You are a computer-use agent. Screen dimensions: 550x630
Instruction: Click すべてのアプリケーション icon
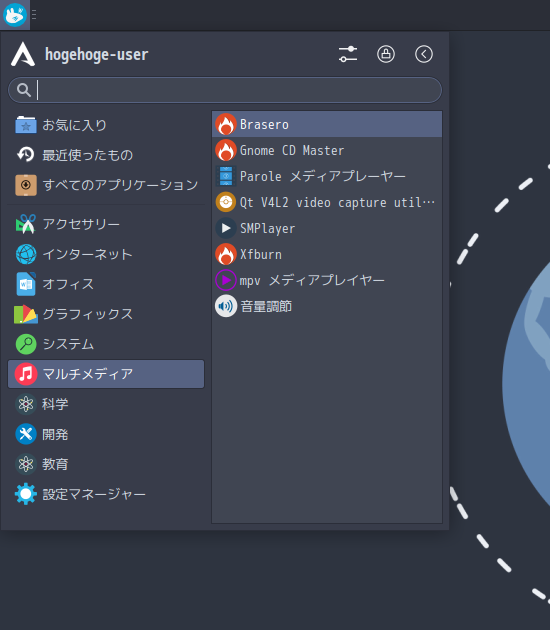point(26,185)
